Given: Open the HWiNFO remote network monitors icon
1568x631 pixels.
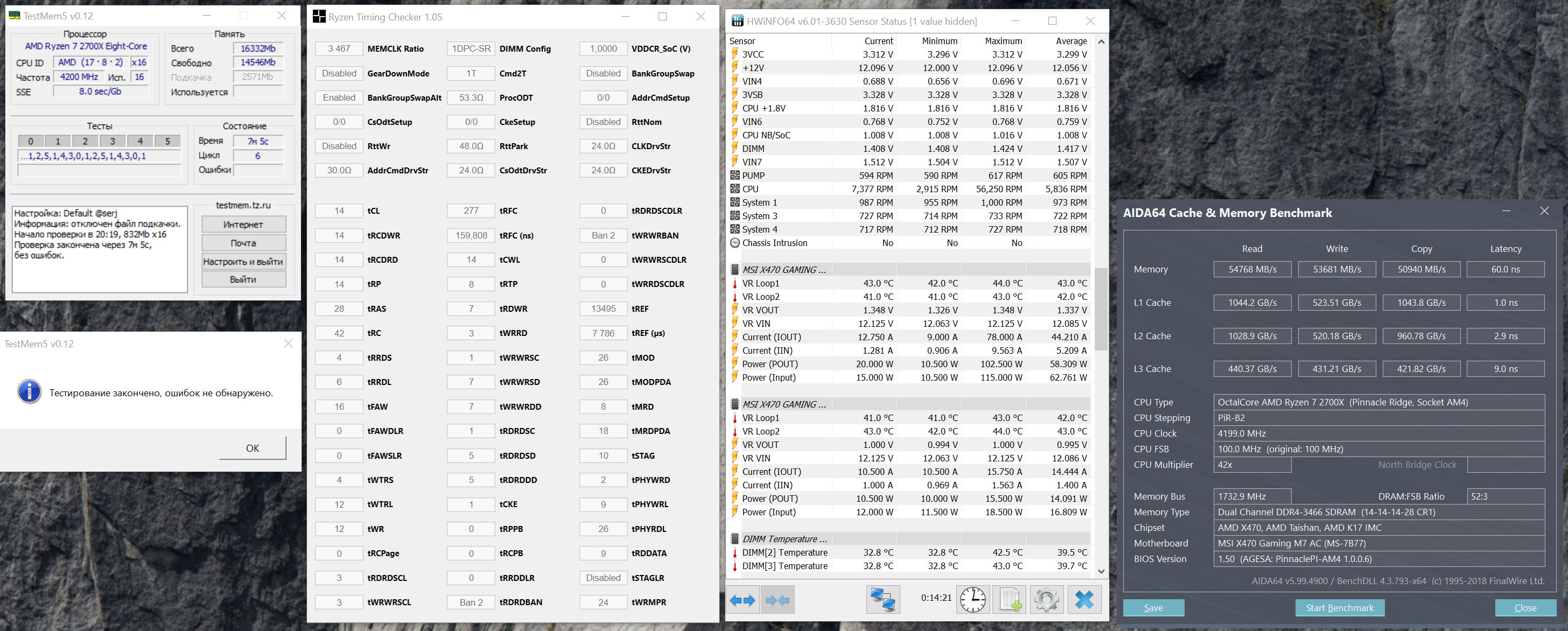Looking at the screenshot, I should (883, 600).
